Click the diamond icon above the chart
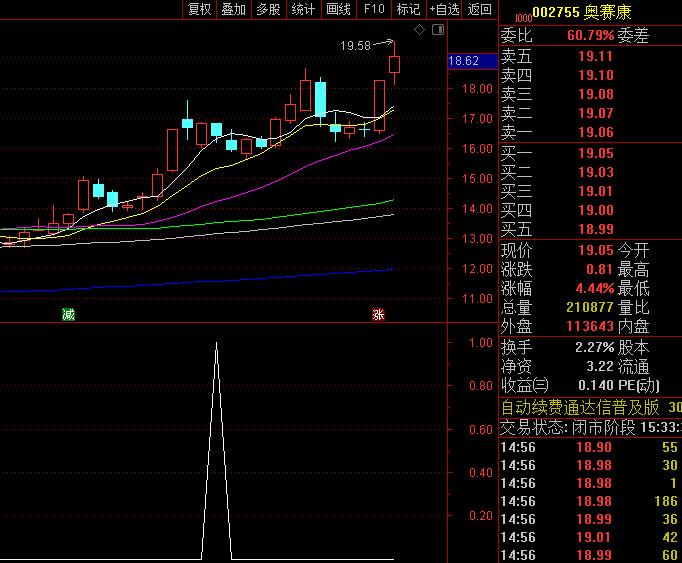Screen dimensions: 682x563 419,30
